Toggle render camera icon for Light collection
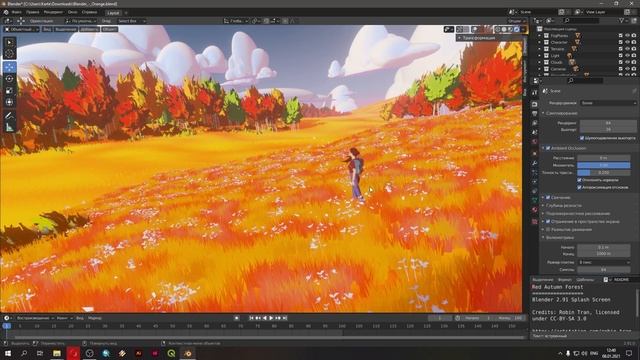 (x=634, y=56)
